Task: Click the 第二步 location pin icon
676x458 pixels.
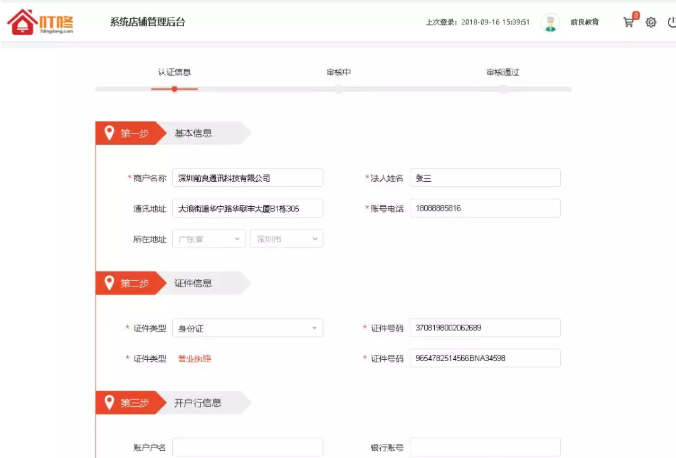Action: point(107,283)
